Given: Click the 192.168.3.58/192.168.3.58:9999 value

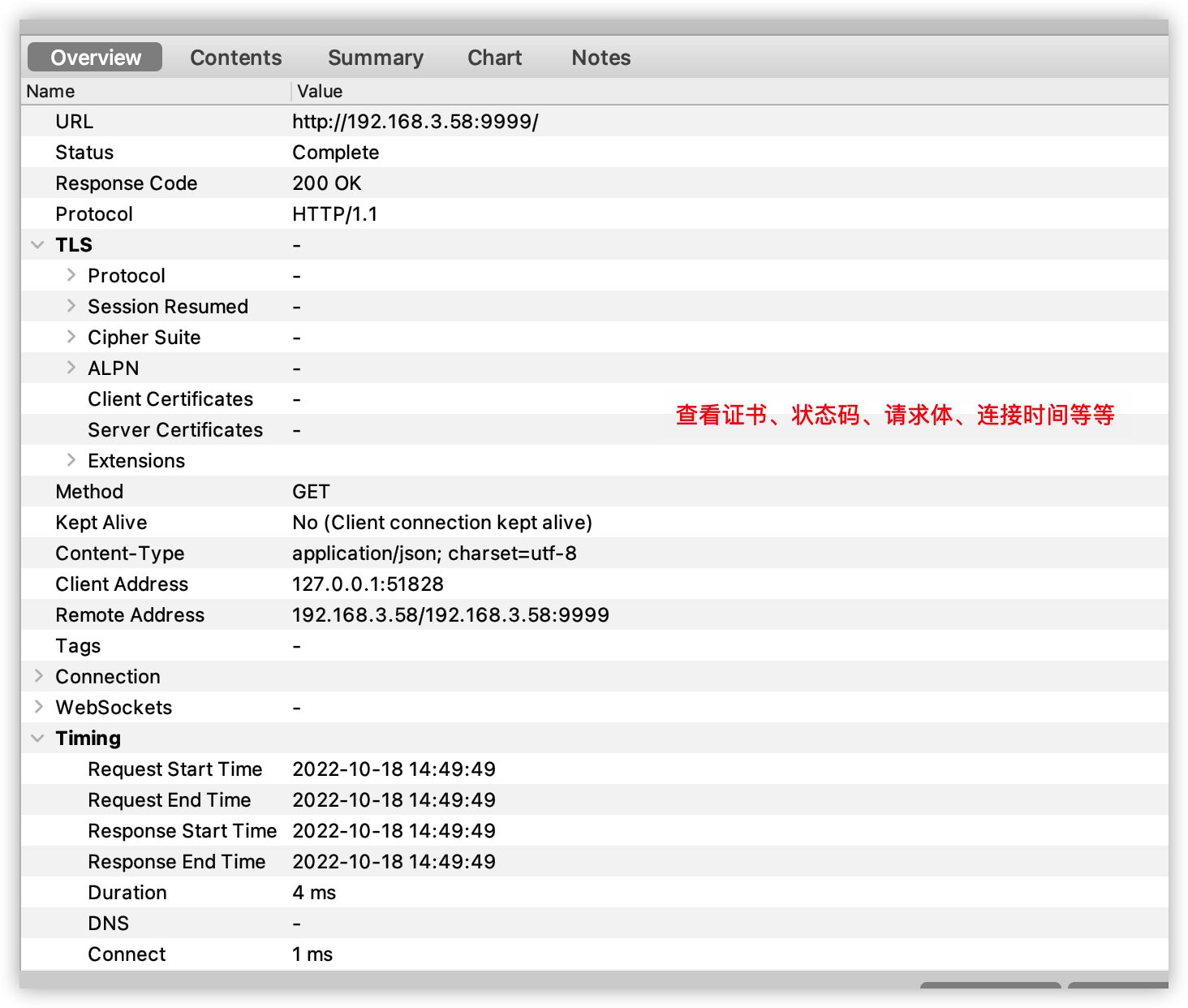Looking at the screenshot, I should tap(450, 615).
